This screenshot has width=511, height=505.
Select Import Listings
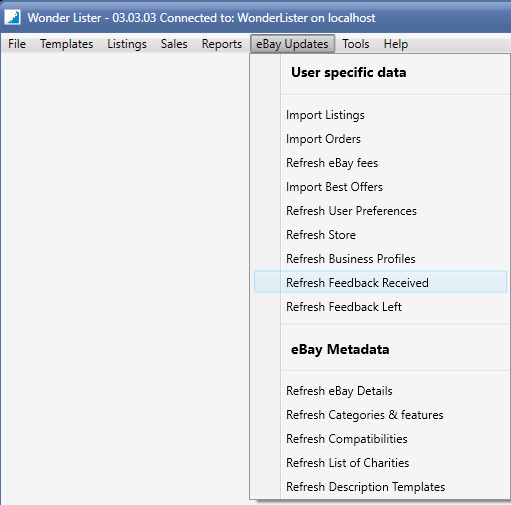coord(380,115)
